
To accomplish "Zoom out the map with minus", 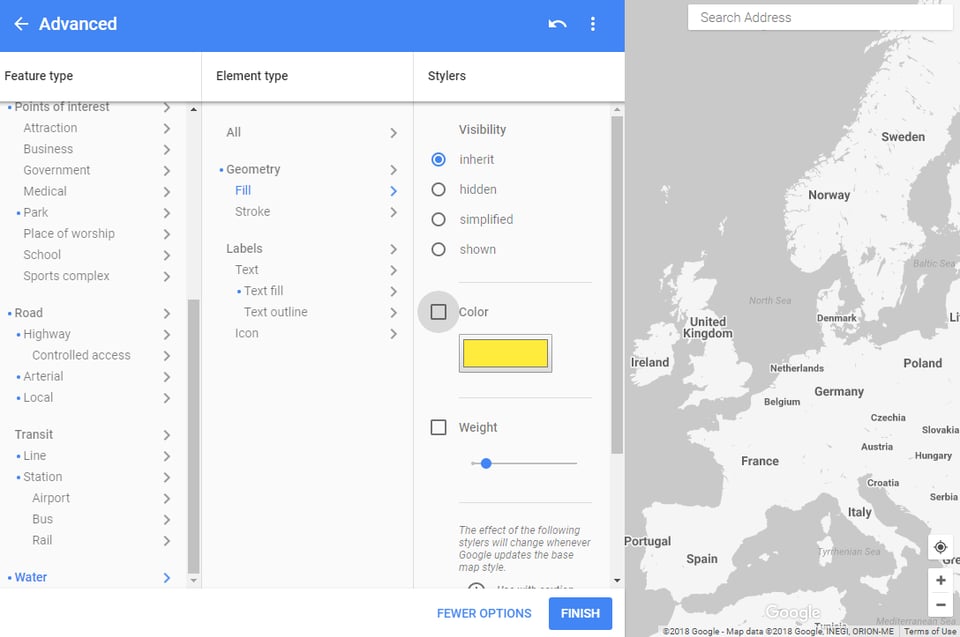I will pyautogui.click(x=941, y=605).
